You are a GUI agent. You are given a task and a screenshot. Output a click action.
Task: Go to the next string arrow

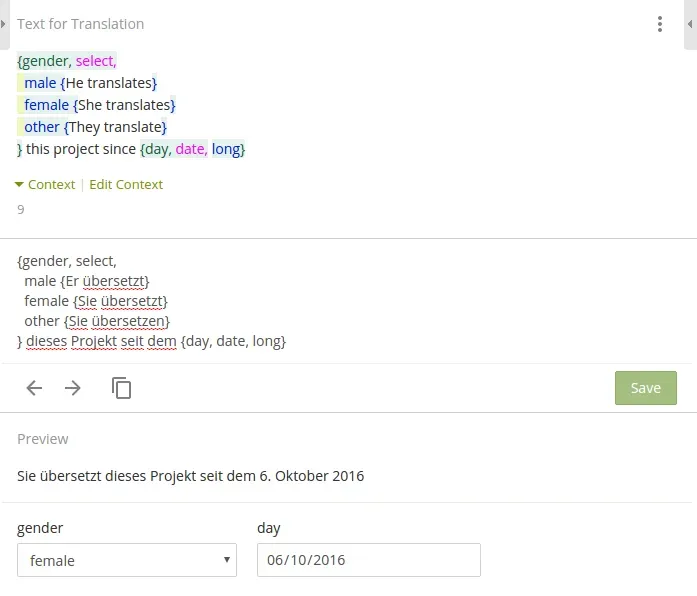(x=73, y=388)
